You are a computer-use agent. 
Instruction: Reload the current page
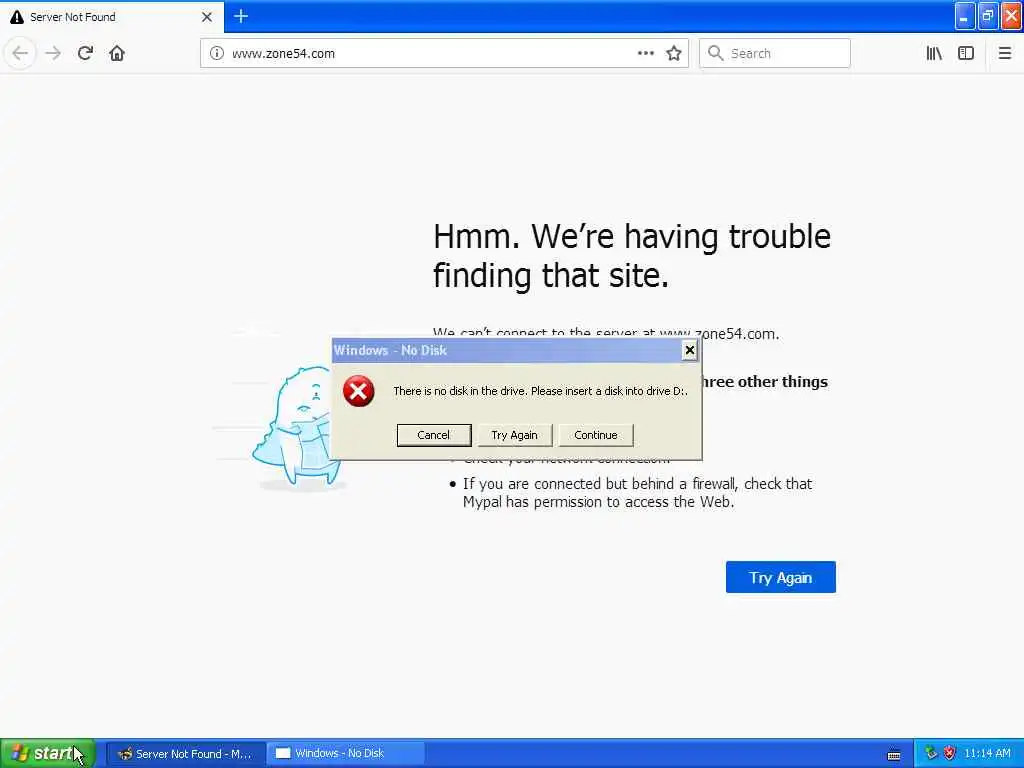pyautogui.click(x=85, y=53)
